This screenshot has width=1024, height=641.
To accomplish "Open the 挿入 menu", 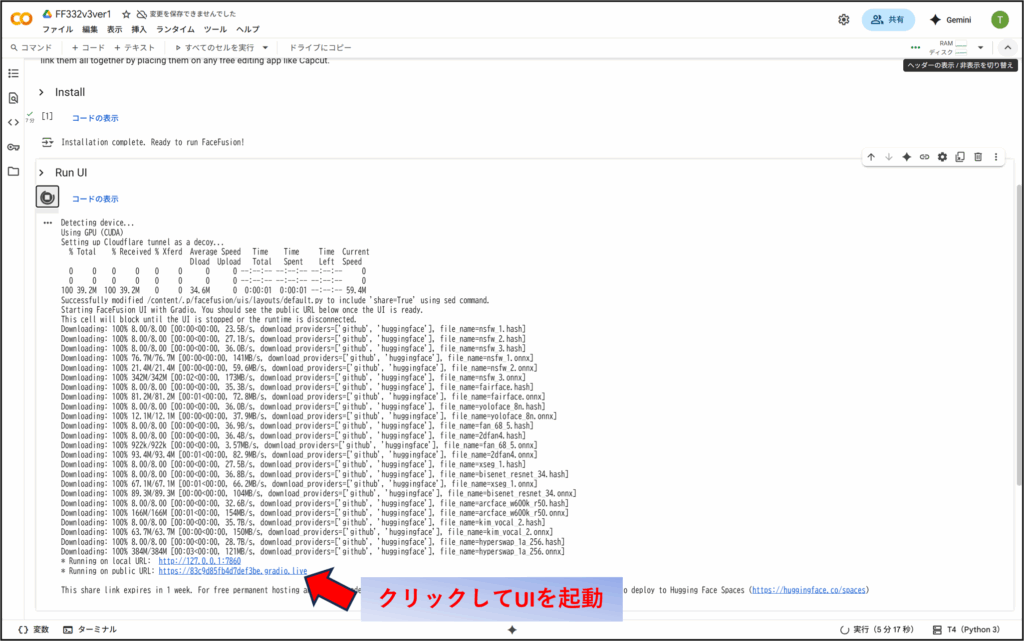I will click(139, 29).
